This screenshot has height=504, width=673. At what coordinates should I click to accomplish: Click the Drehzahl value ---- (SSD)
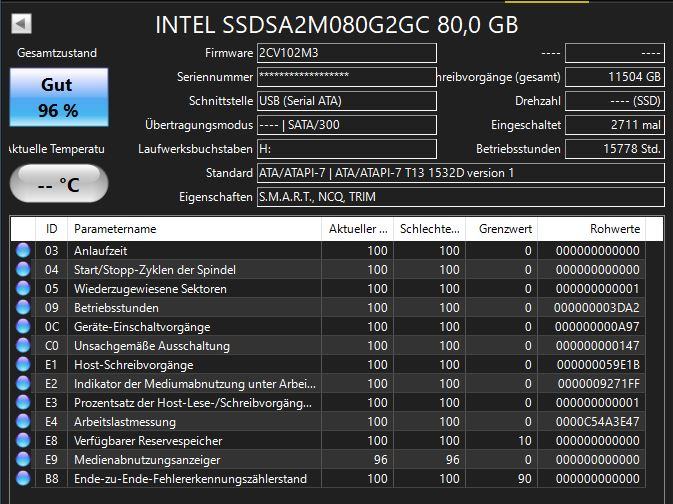coord(615,101)
